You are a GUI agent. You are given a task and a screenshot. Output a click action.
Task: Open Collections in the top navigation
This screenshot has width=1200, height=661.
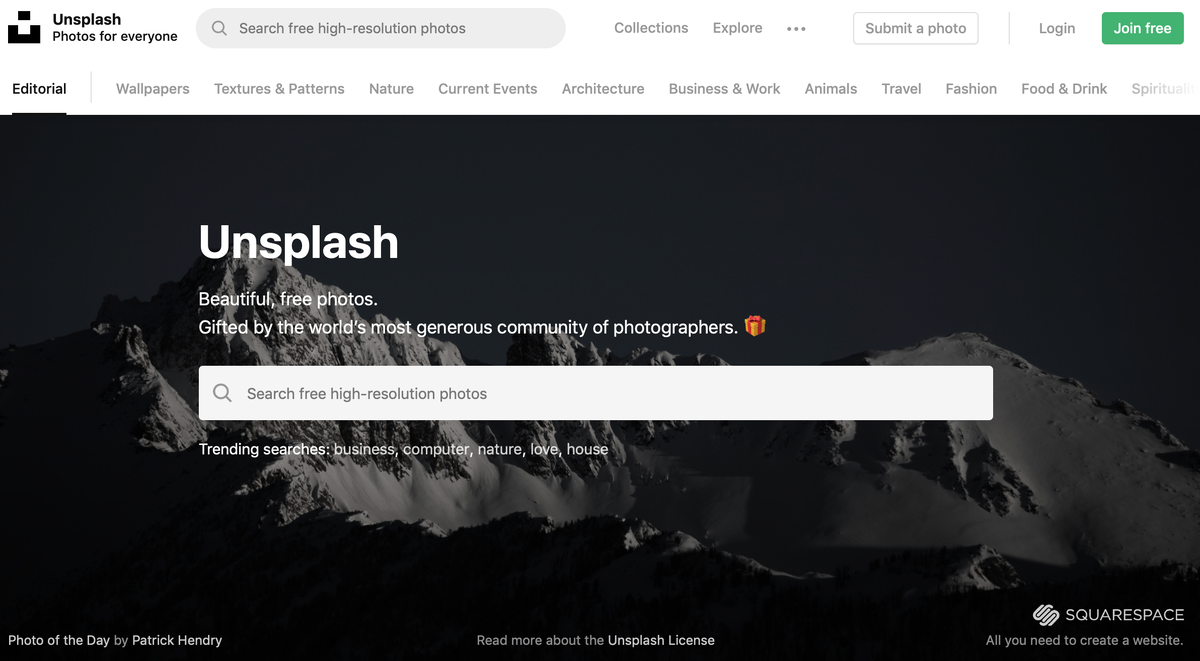pyautogui.click(x=651, y=28)
